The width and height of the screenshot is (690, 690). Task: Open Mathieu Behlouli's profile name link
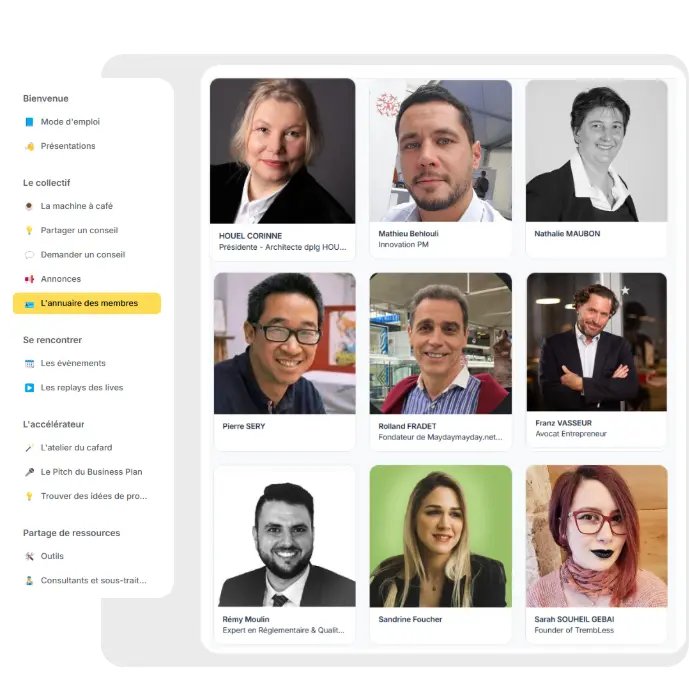(x=408, y=234)
